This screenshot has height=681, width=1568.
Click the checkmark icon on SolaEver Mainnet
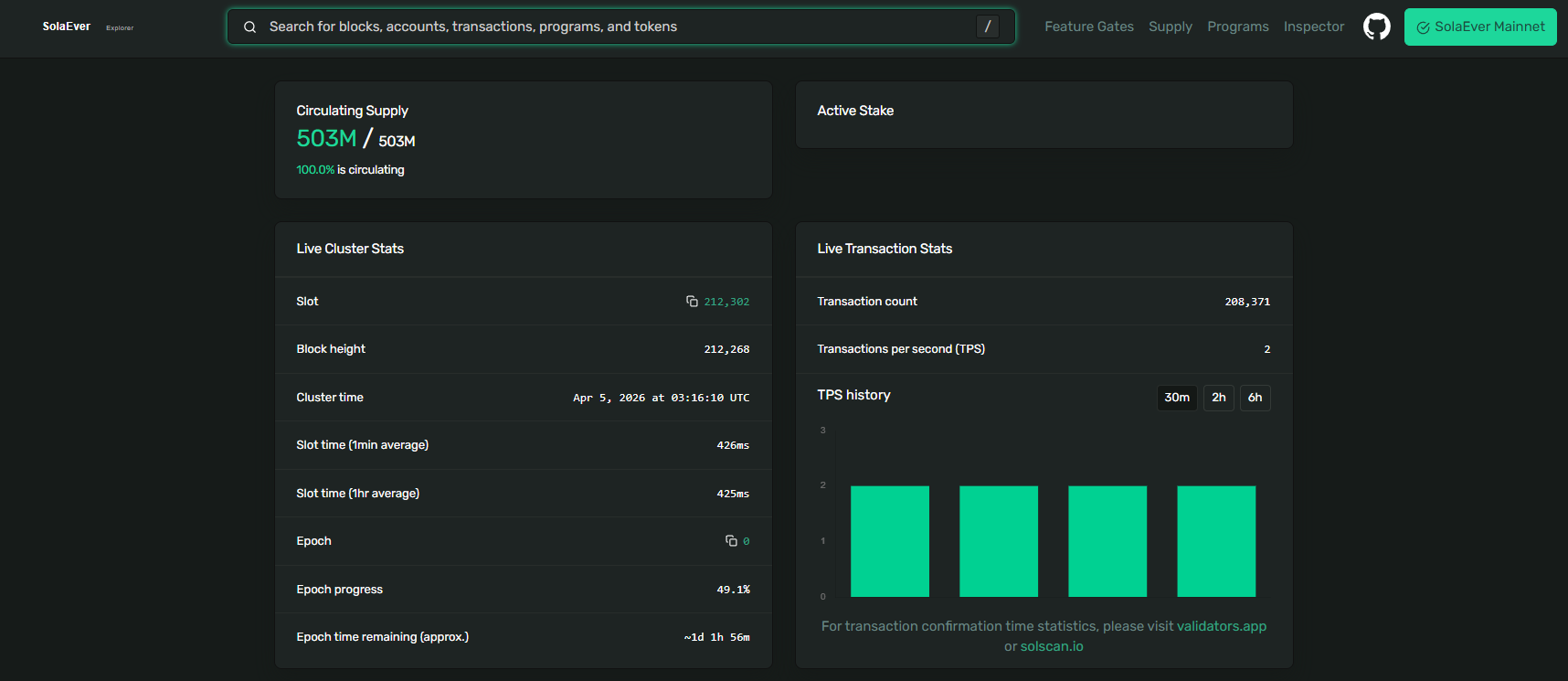[1423, 27]
